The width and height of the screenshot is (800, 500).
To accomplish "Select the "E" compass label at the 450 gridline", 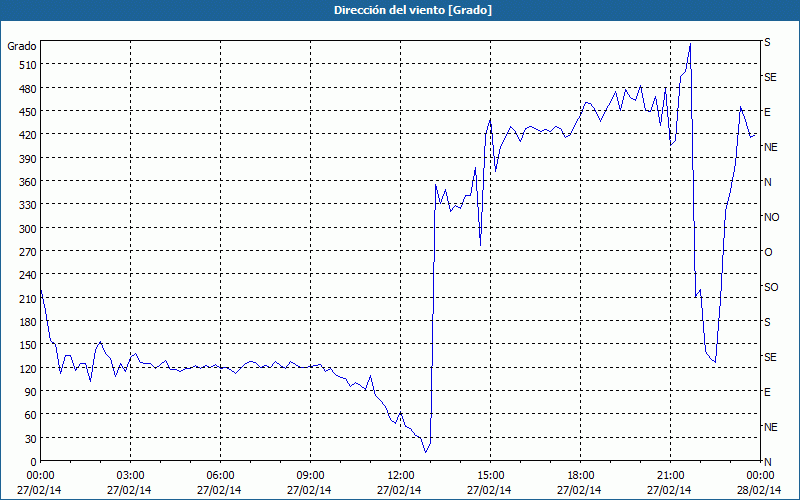I will 767,112.
